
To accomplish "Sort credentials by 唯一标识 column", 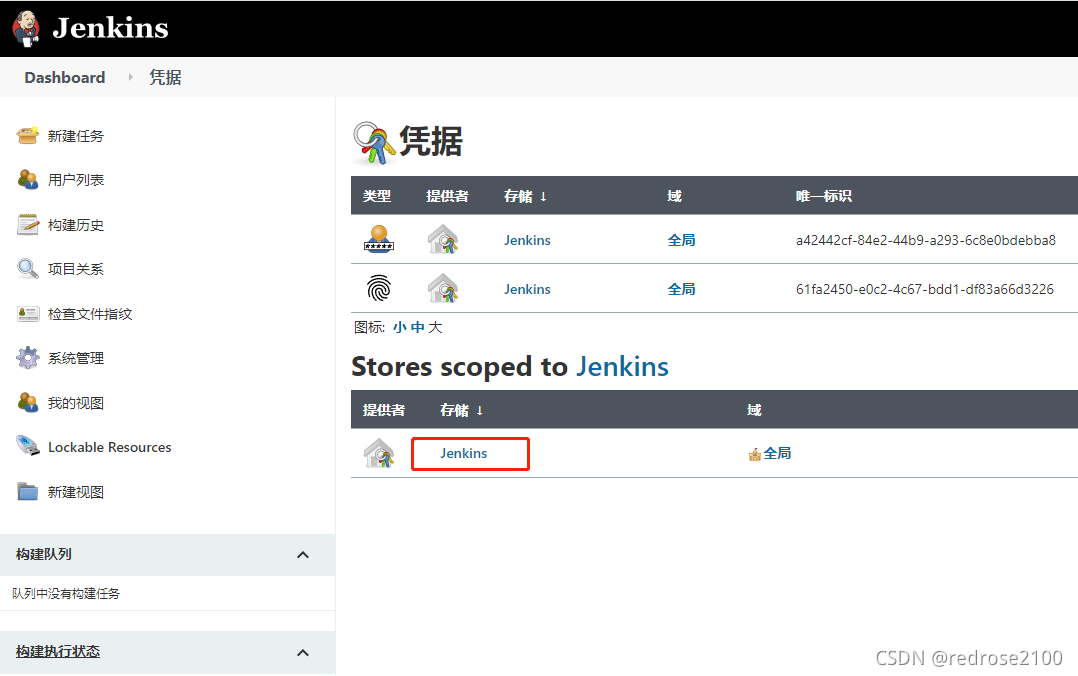I will coord(824,196).
